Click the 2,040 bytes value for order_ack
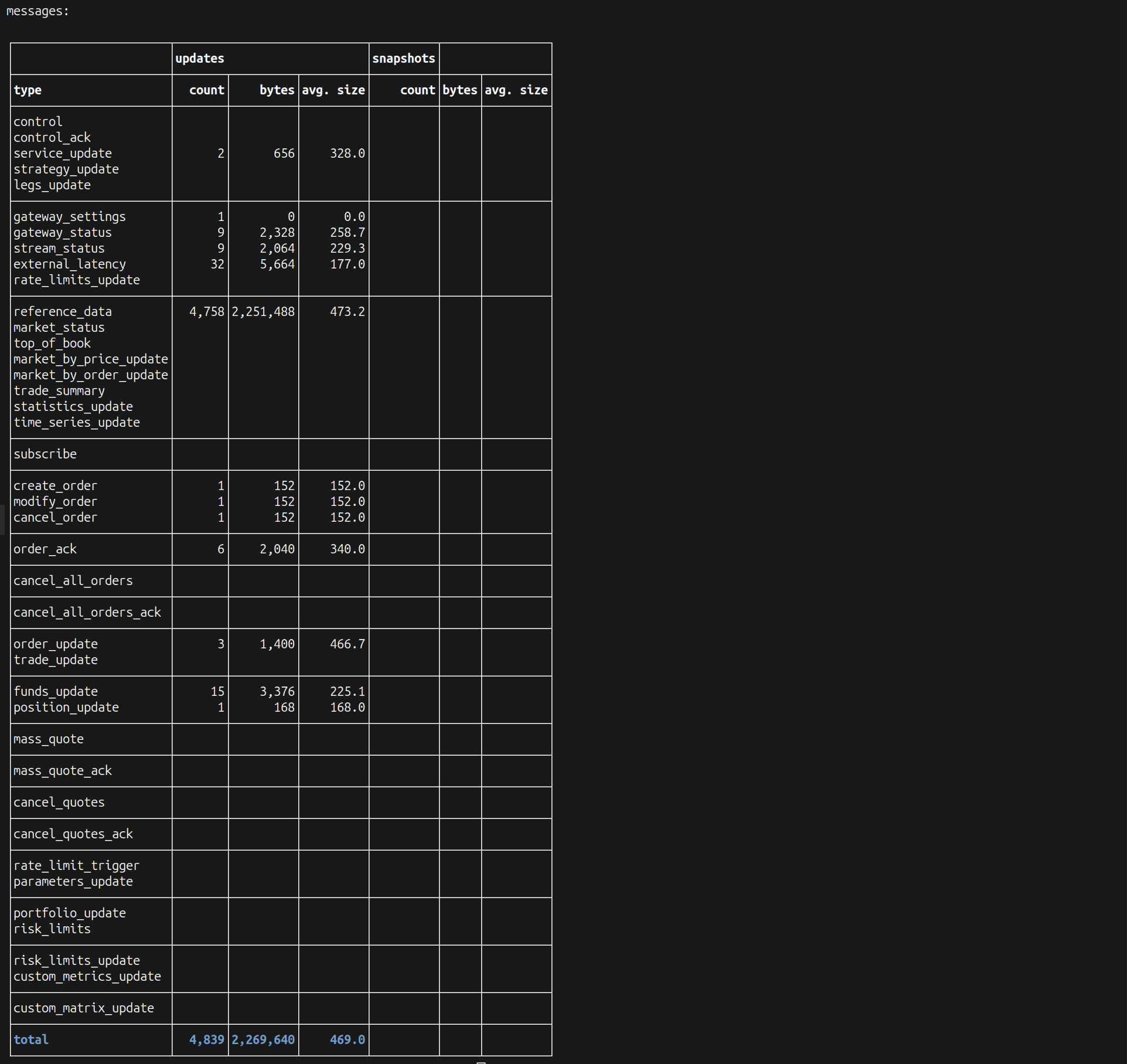Viewport: 1127px width, 1064px height. [x=277, y=549]
